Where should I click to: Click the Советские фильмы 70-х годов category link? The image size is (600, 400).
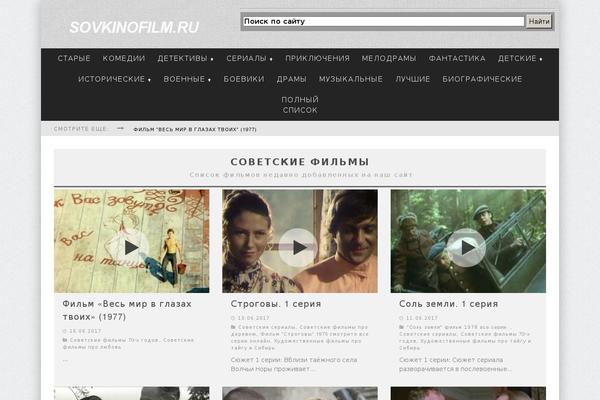pyautogui.click(x=115, y=340)
